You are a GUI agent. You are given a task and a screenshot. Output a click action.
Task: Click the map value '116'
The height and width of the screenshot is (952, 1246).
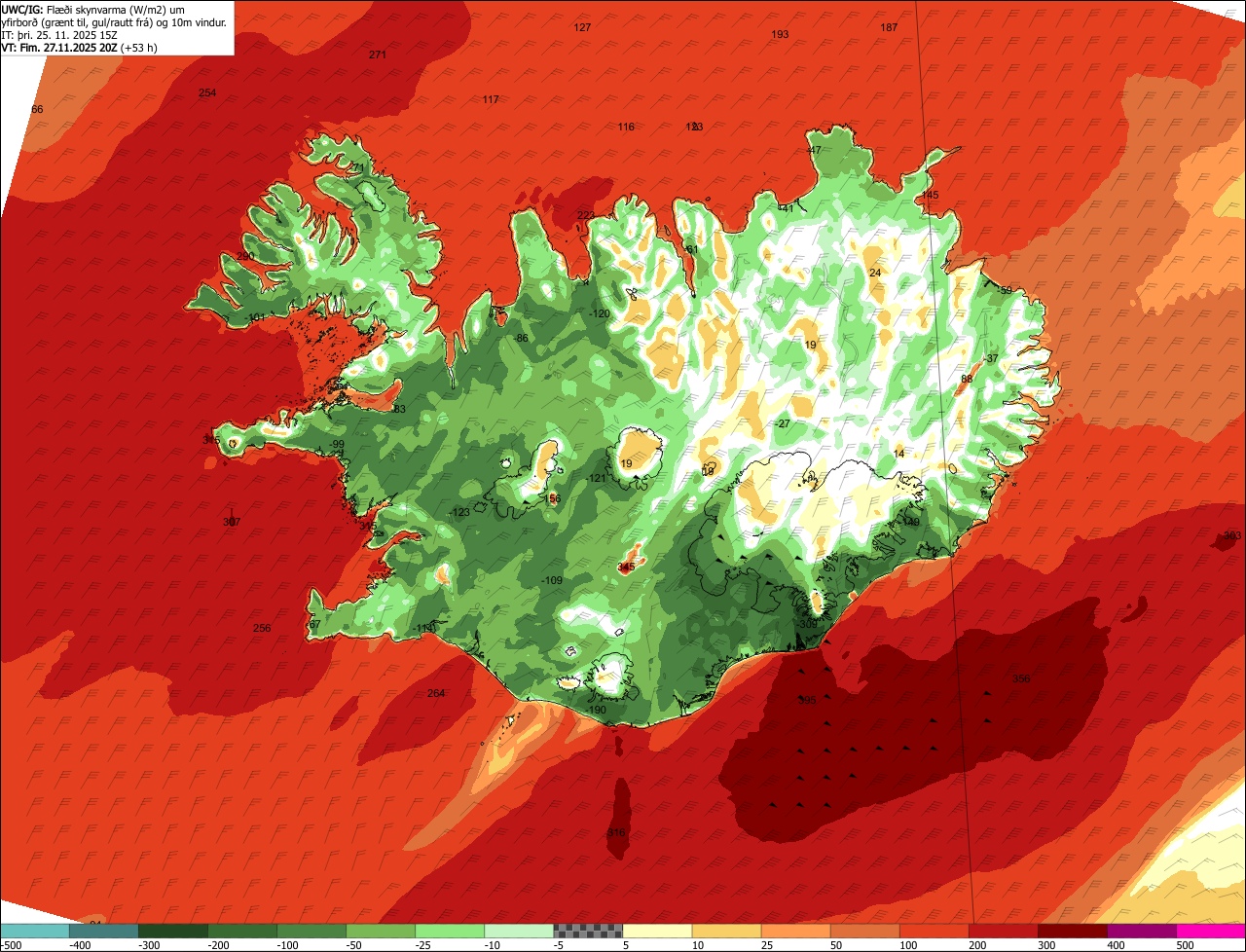click(x=626, y=127)
